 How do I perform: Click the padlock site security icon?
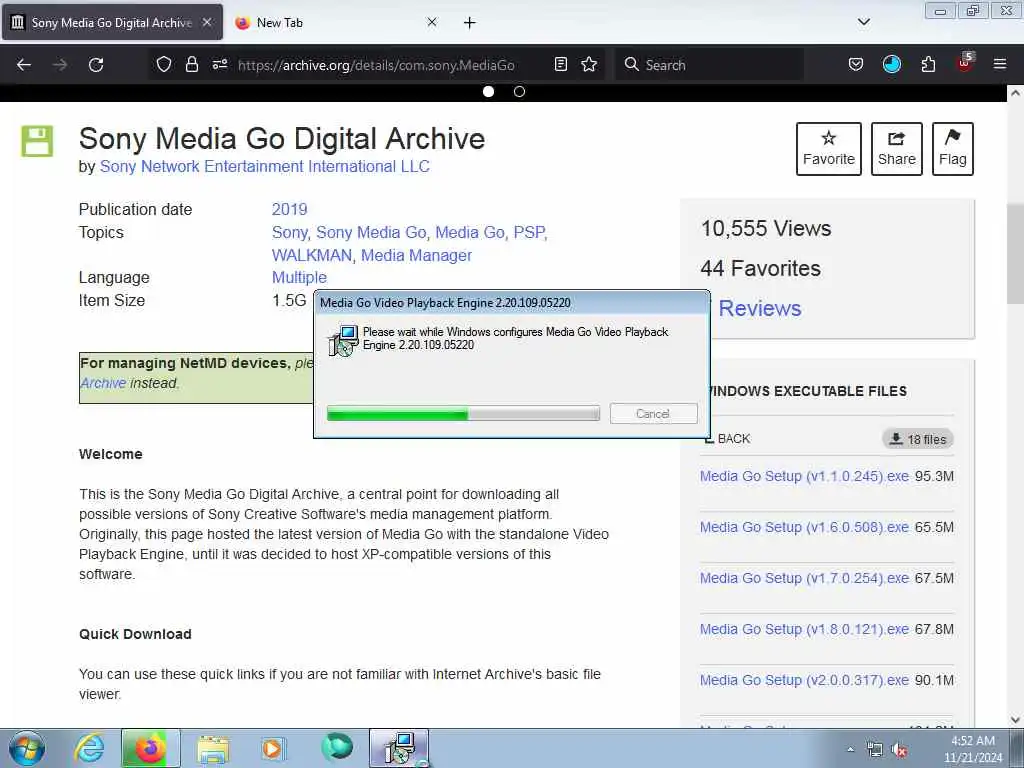[191, 64]
